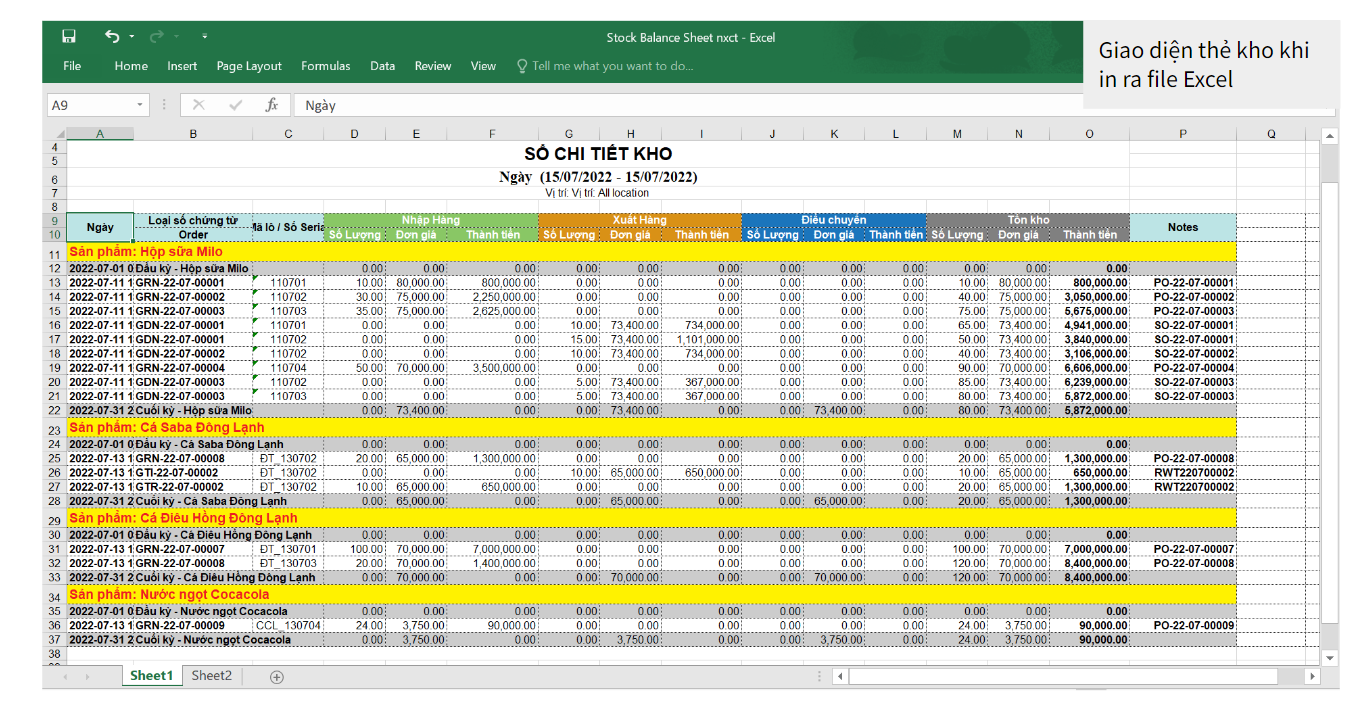Switch to the Page Layout ribbon tab
The height and width of the screenshot is (708, 1359).
(x=249, y=66)
